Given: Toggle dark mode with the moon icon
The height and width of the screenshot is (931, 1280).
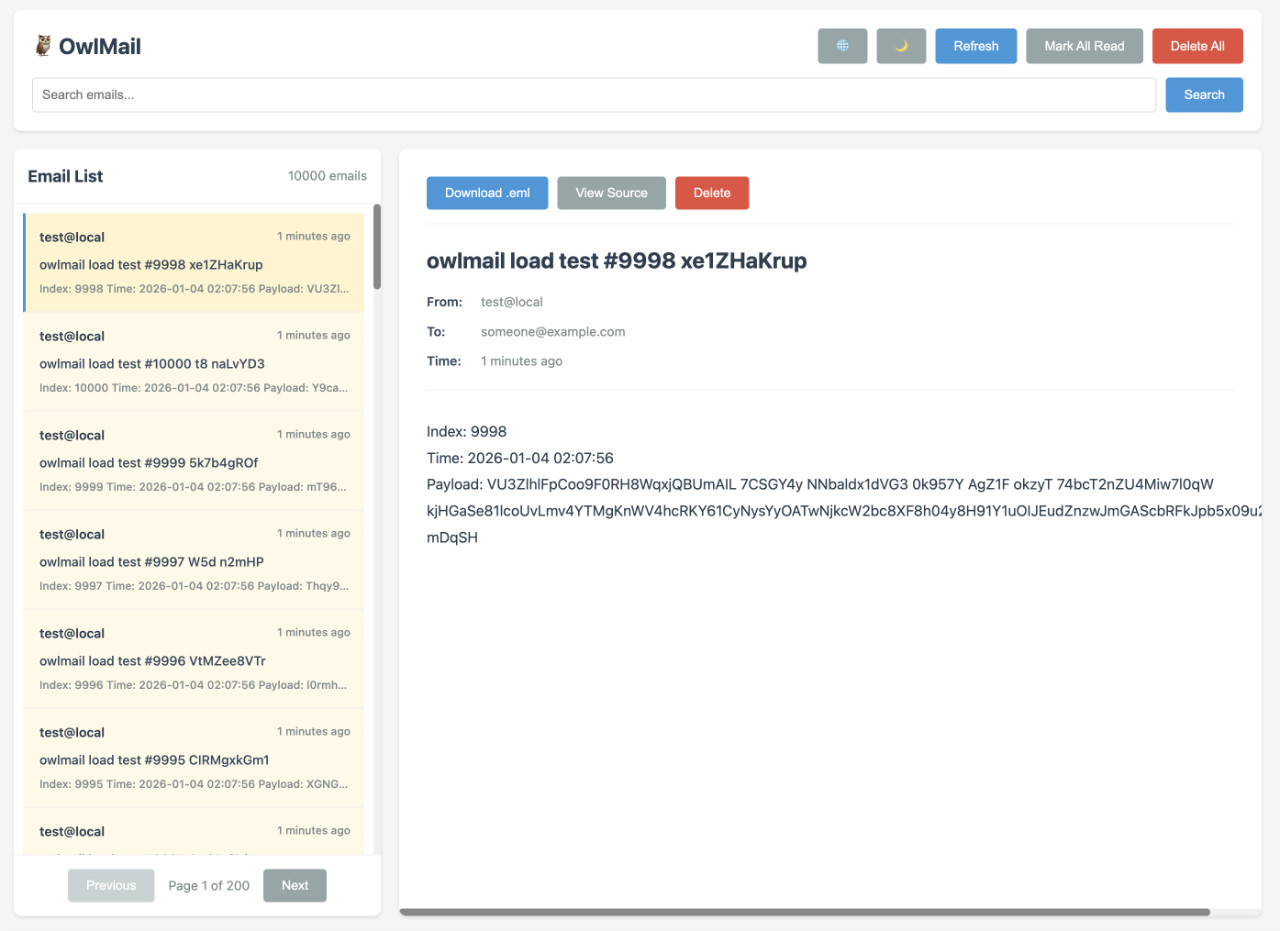Looking at the screenshot, I should click(x=901, y=46).
